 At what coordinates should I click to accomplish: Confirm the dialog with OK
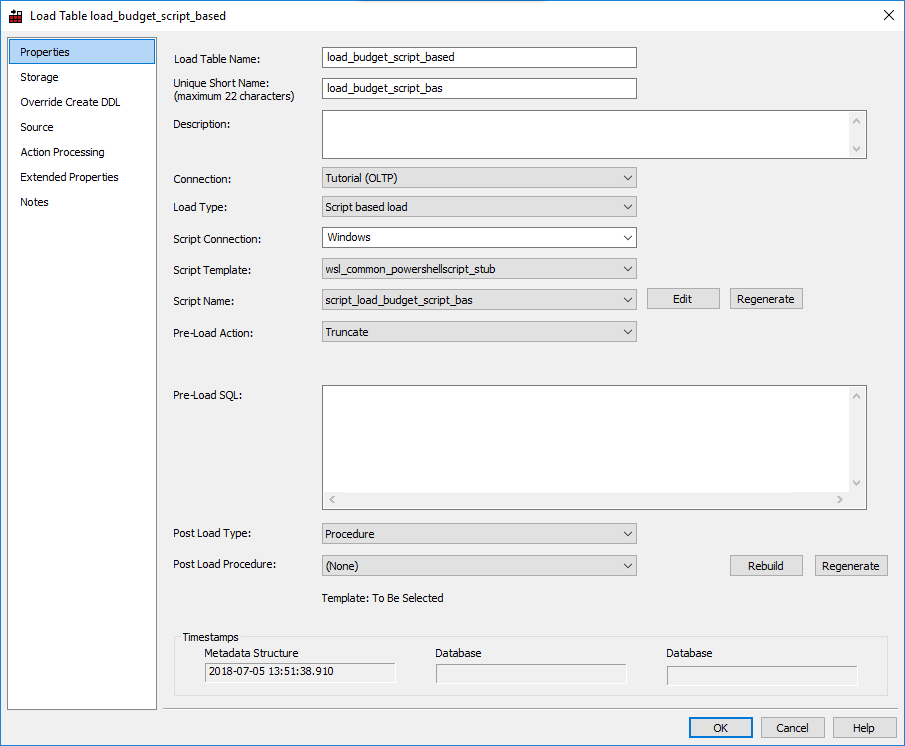coord(720,728)
